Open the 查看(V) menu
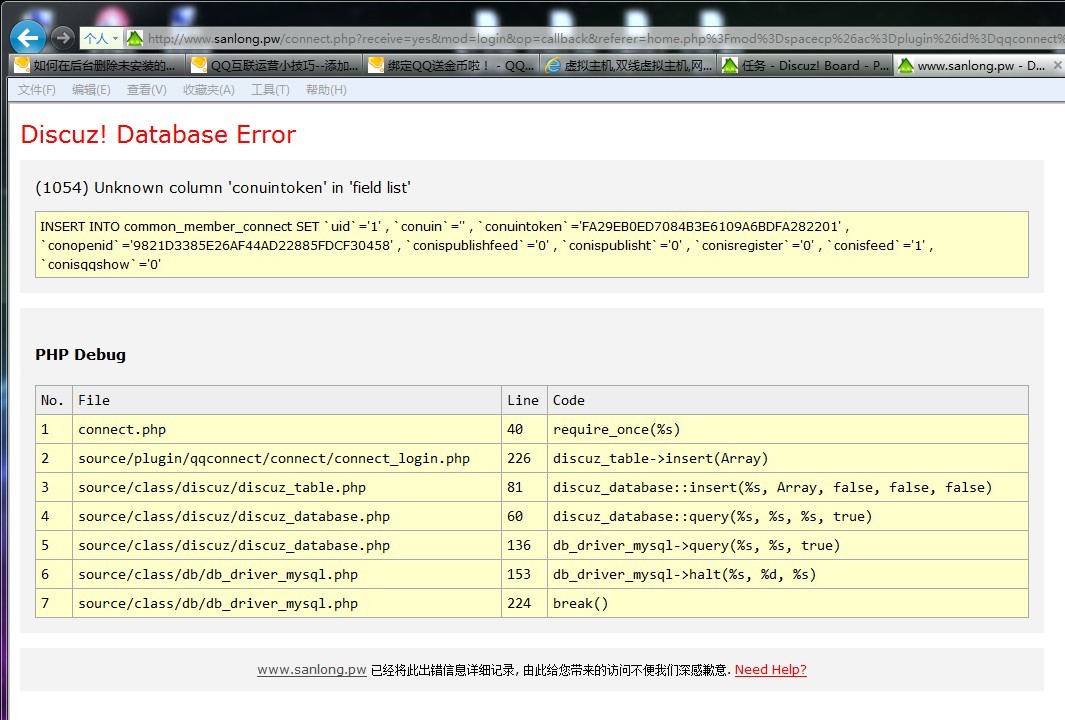This screenshot has width=1065, height=720. [146, 90]
